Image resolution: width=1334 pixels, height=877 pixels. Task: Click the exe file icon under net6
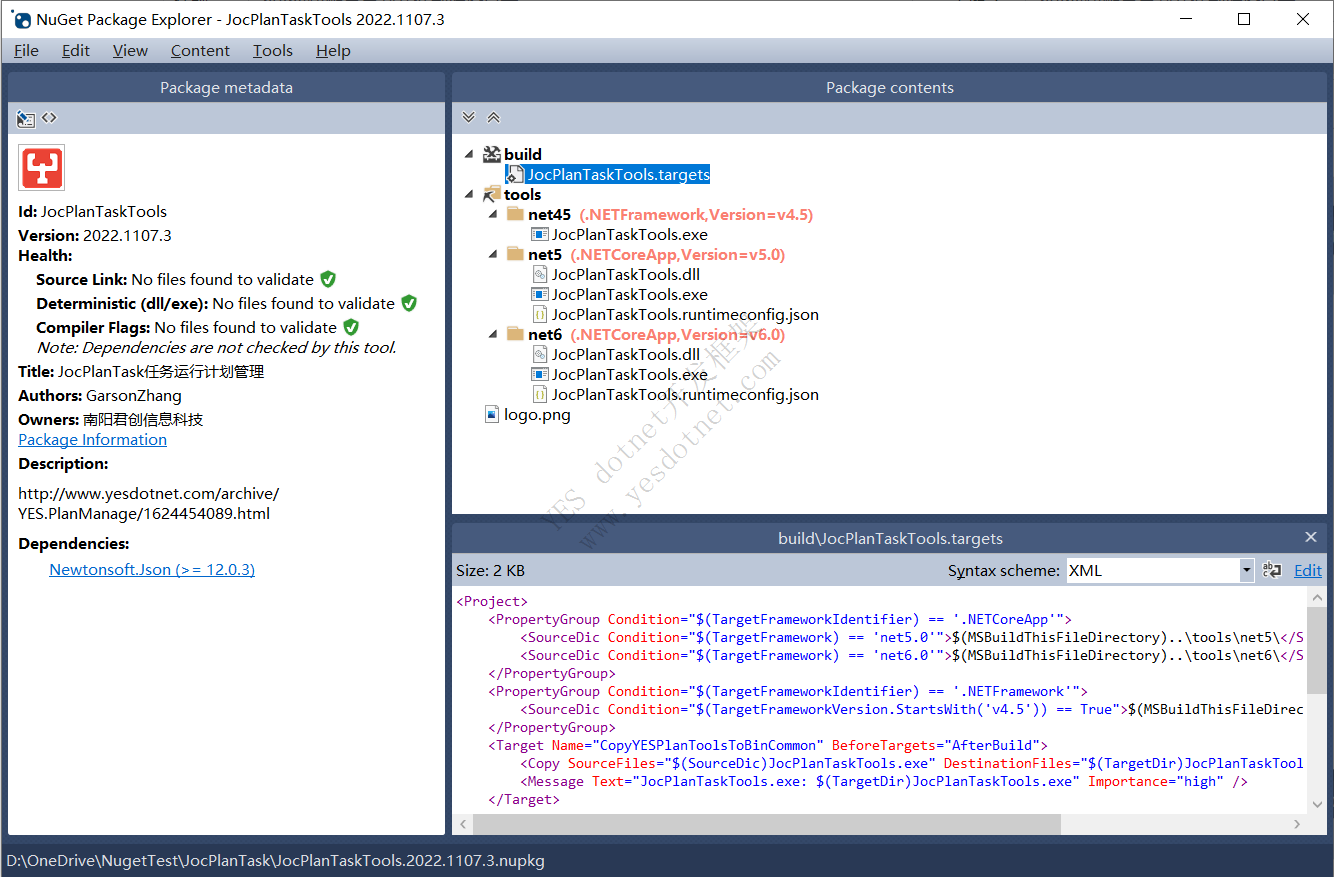(x=540, y=374)
